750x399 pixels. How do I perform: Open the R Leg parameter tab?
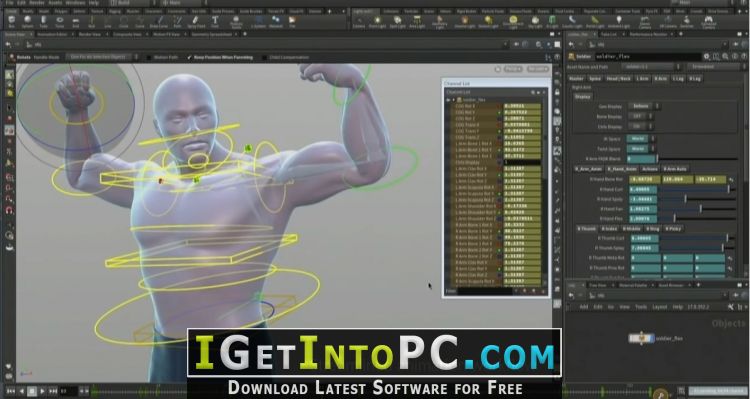(695, 78)
